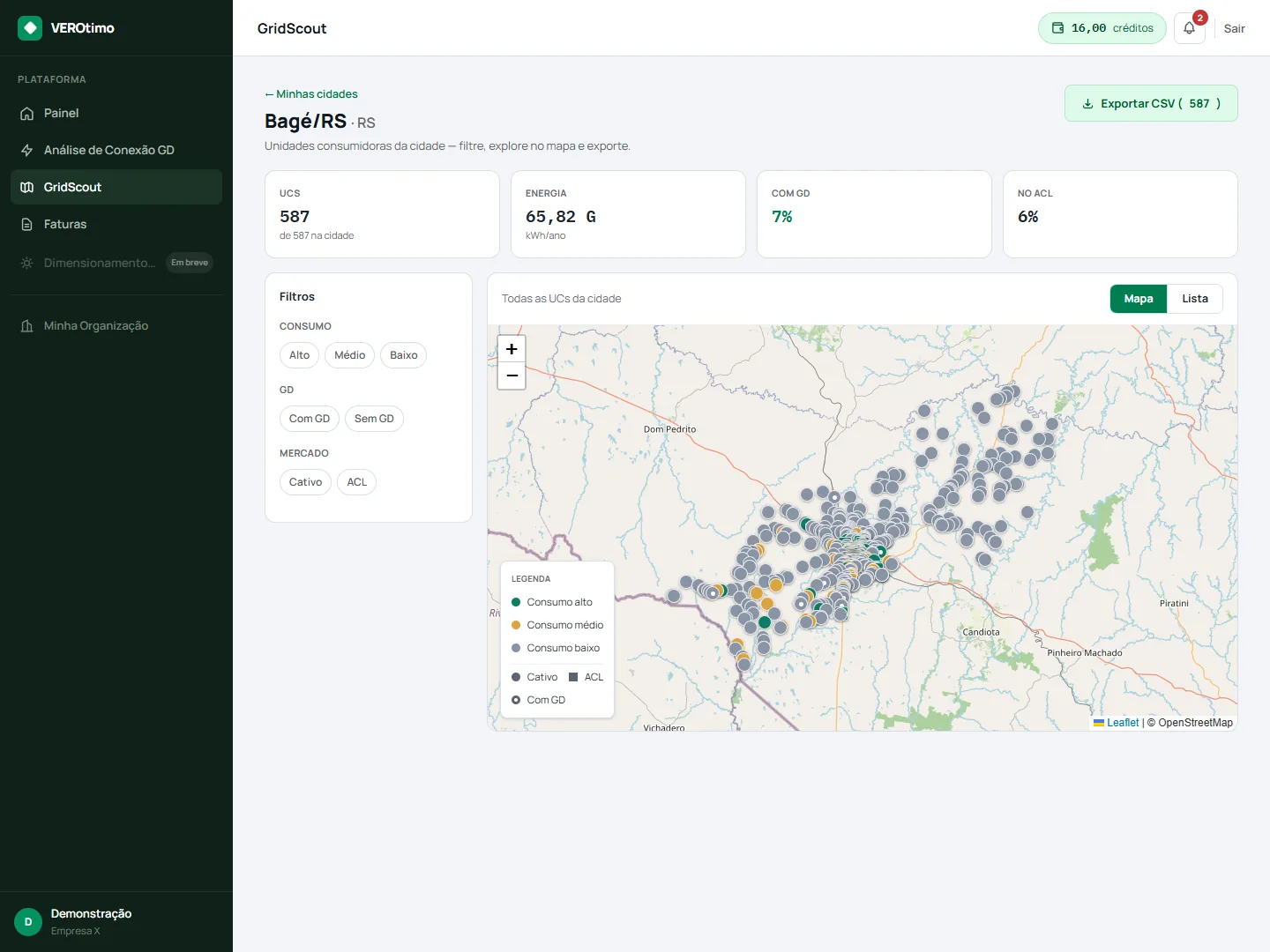
Task: Export CSV of 587 units
Action: 1151,103
